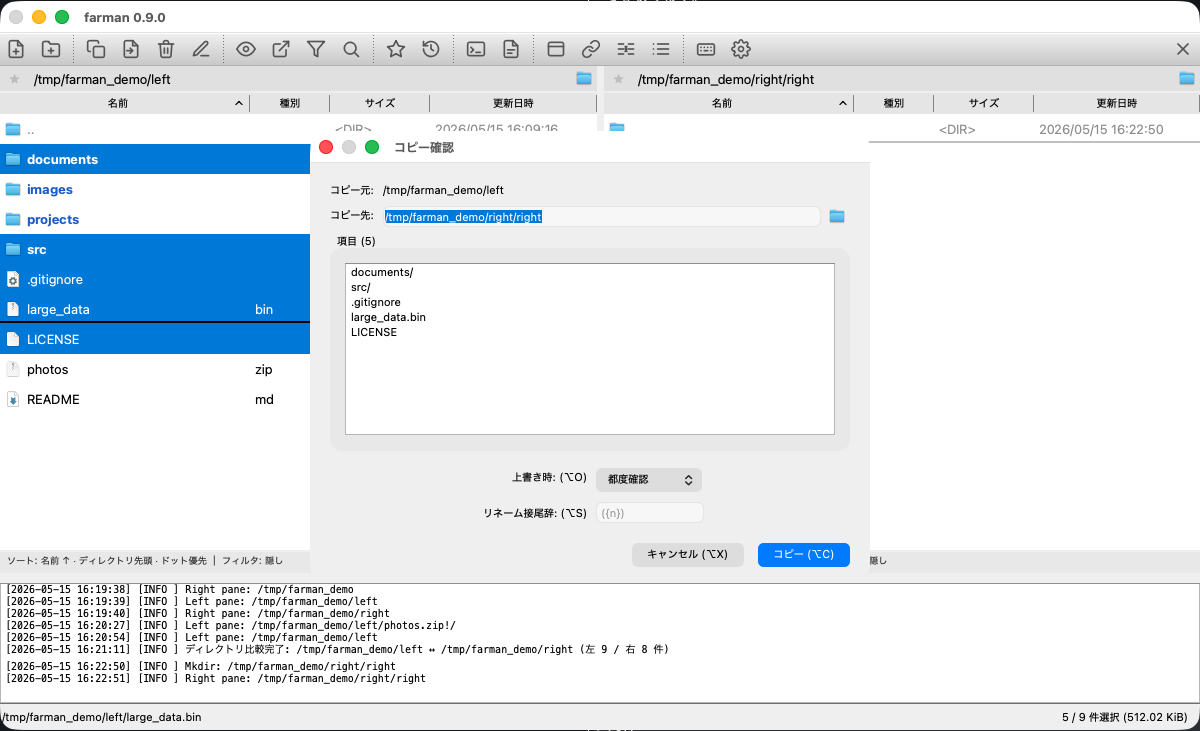Click folder icon at left pane path end
1200x731 pixels.
pyautogui.click(x=584, y=79)
